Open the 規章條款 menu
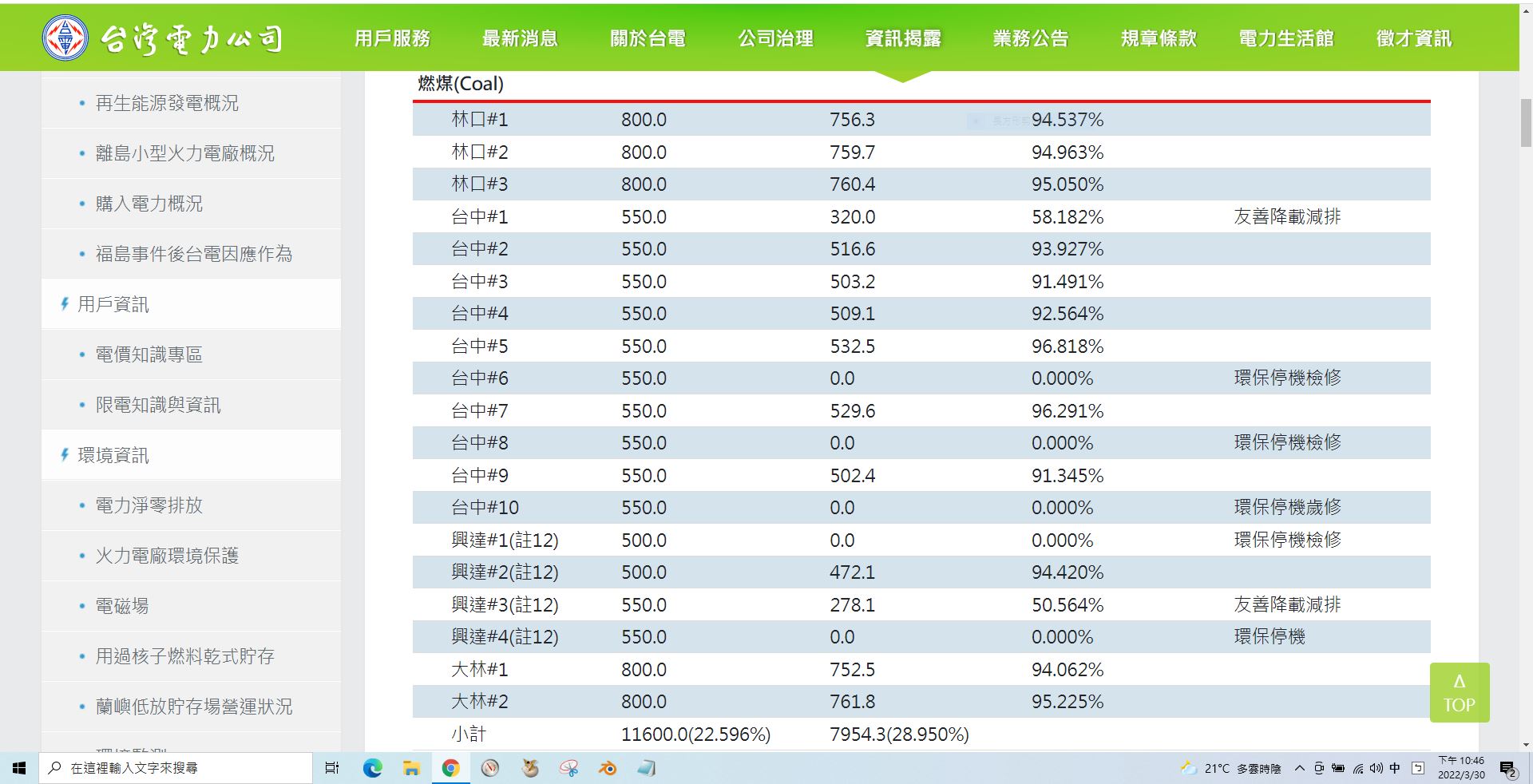The image size is (1533, 784). click(x=1159, y=38)
